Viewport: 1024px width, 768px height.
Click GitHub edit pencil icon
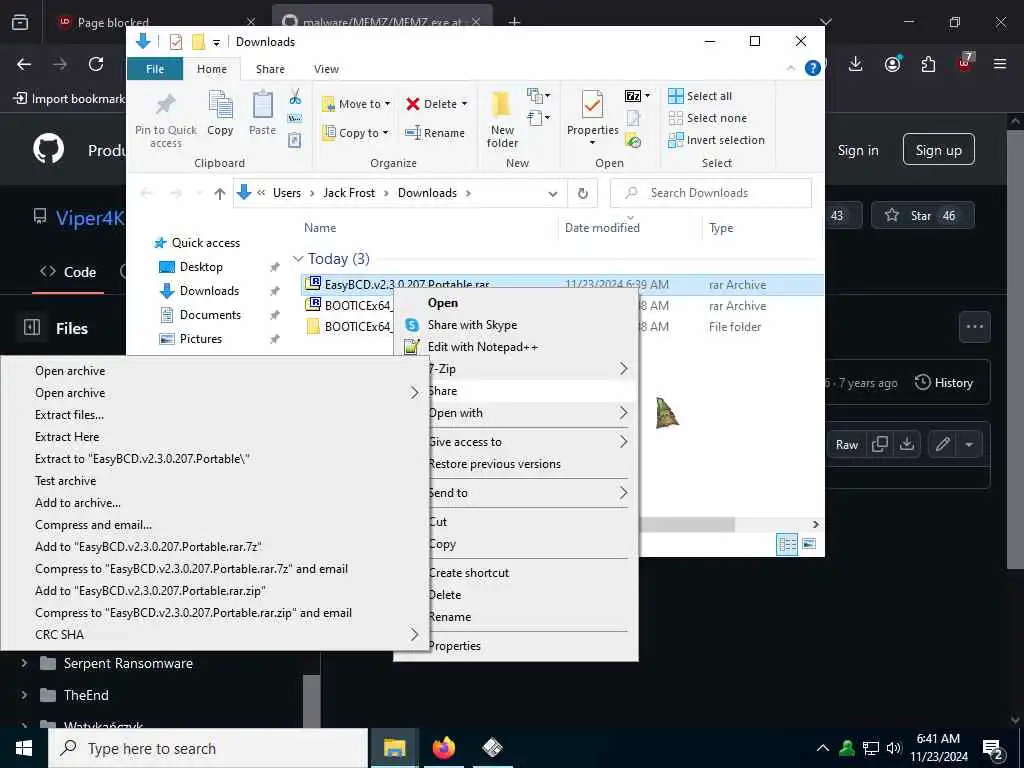click(x=942, y=445)
